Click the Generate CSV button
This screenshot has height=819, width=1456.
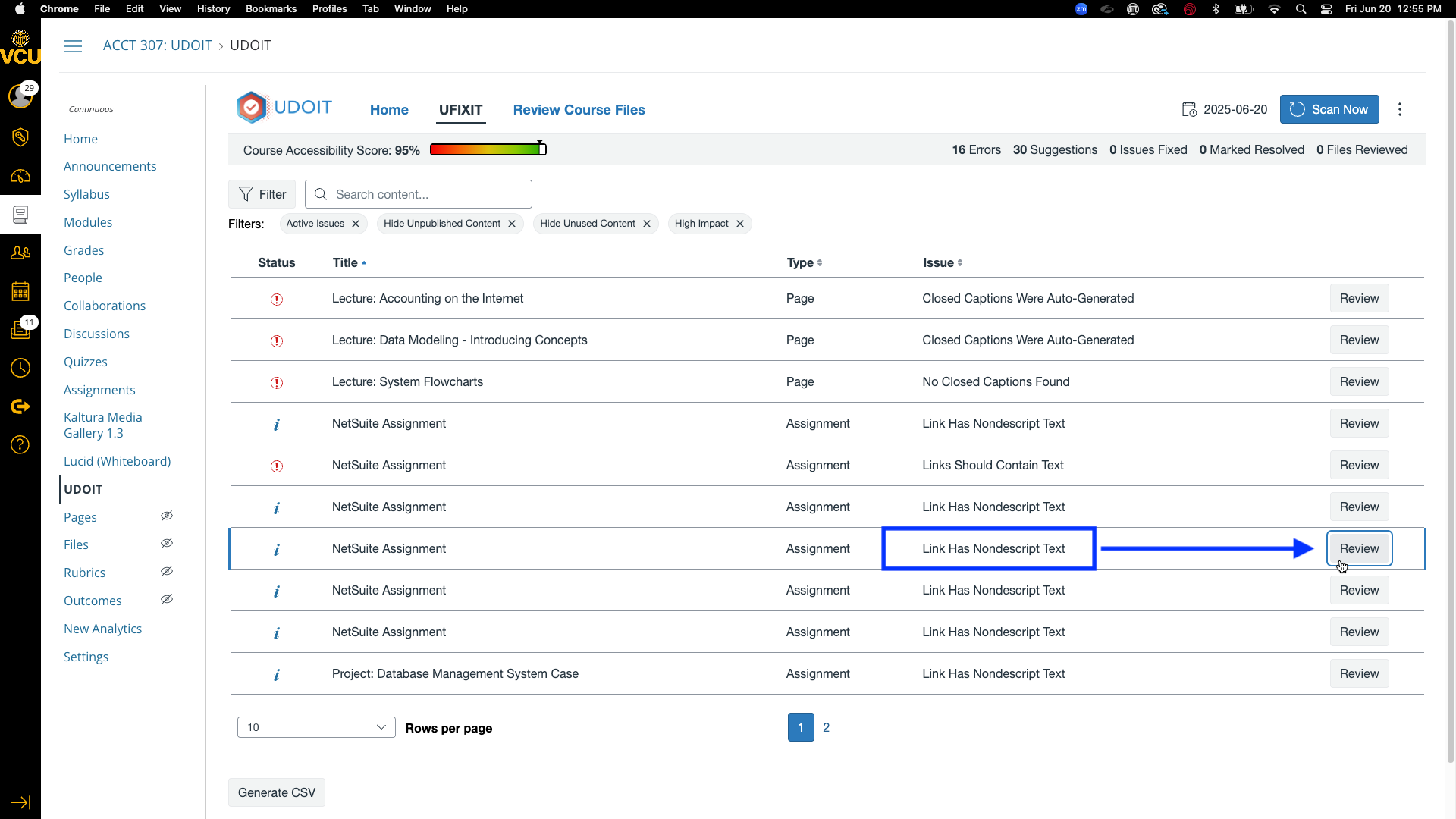[x=277, y=792]
